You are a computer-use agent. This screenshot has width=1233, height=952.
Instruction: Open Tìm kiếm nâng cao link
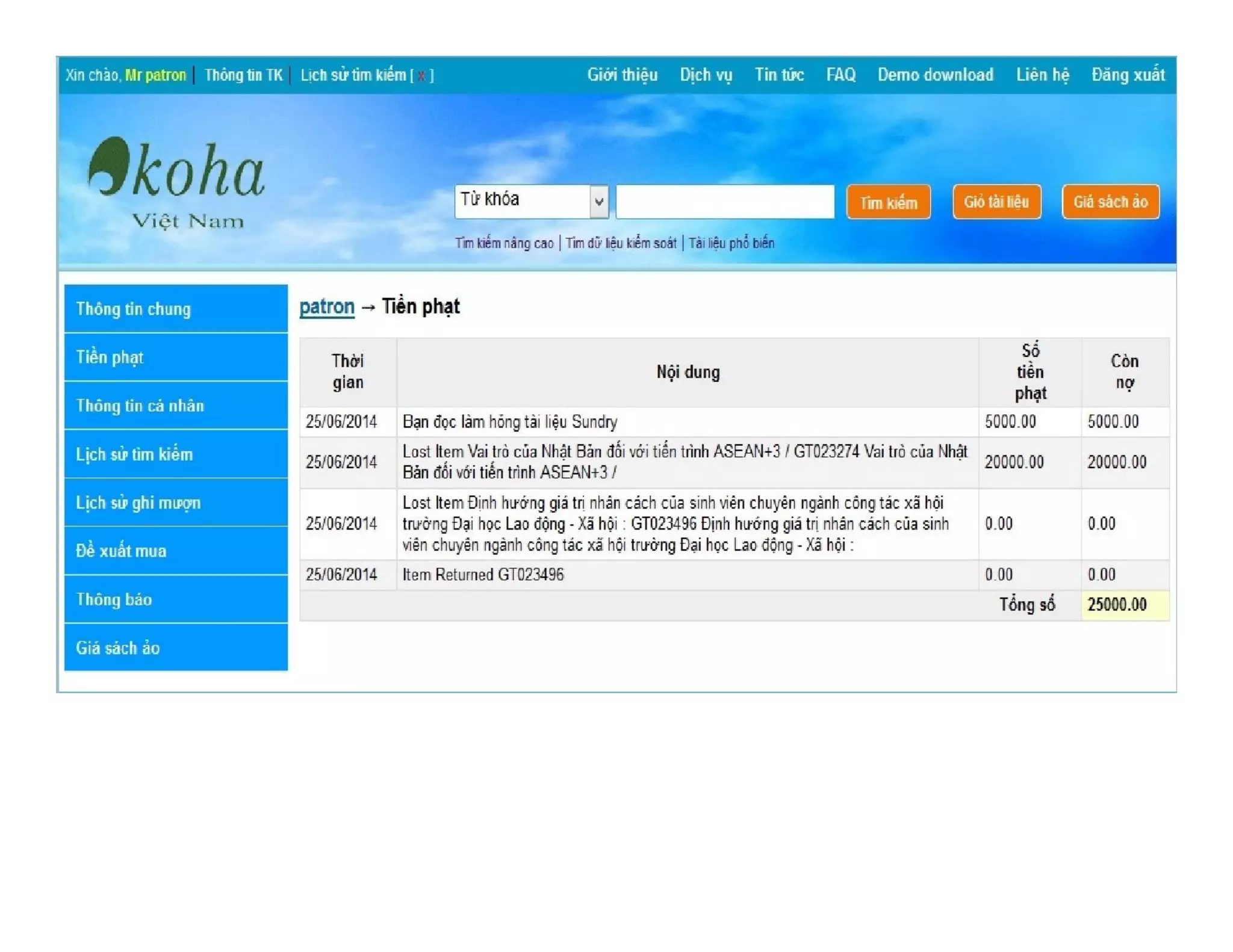(x=504, y=243)
